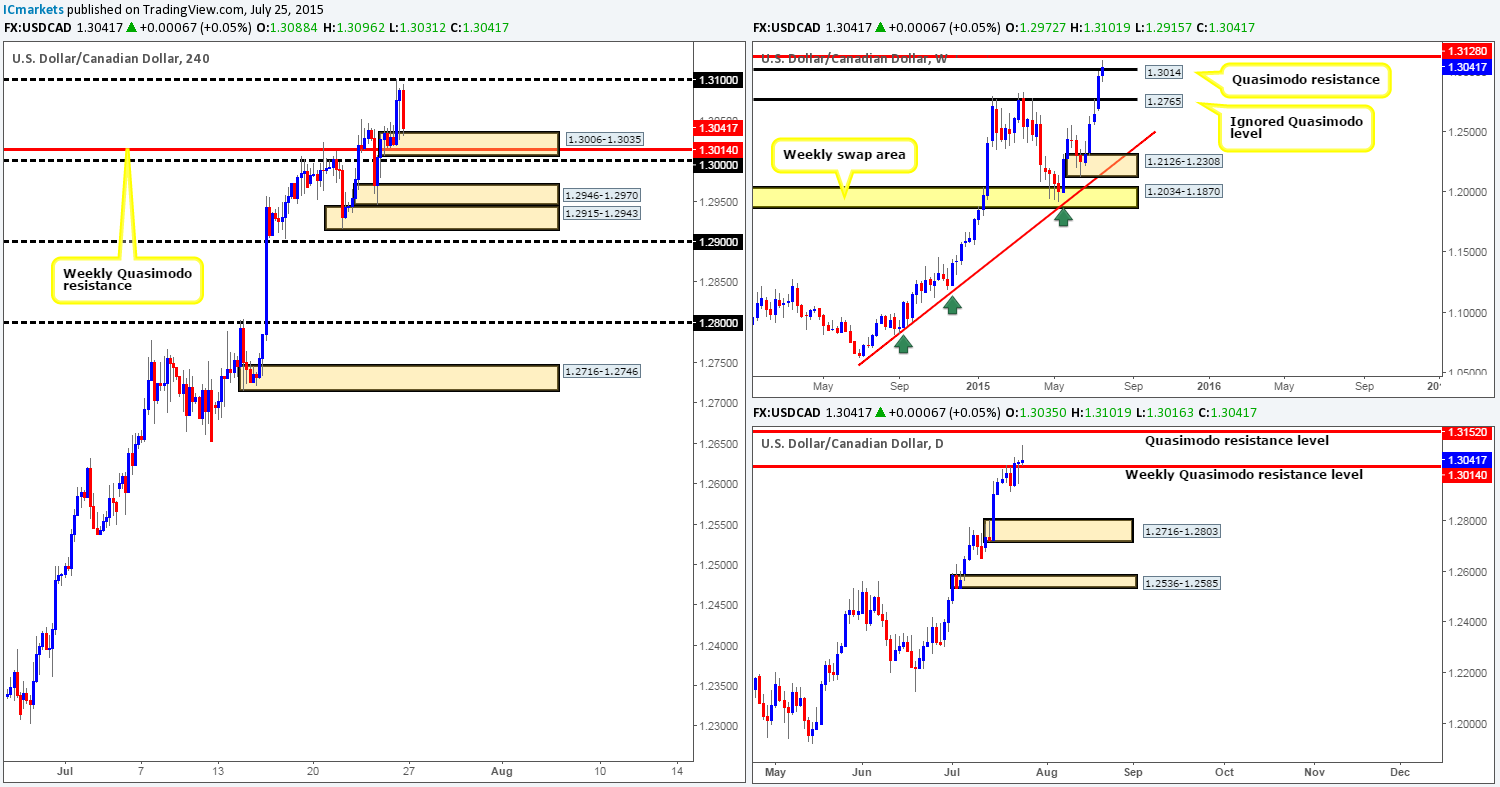Click the 1.28000 black price tag on 240 chart

(716, 322)
